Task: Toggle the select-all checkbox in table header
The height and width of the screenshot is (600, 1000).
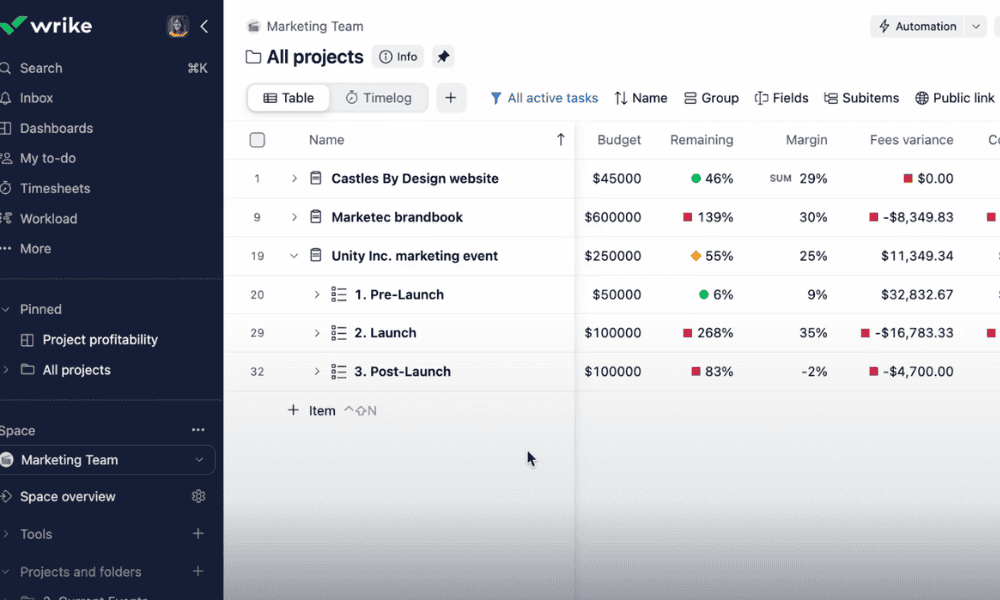Action: pyautogui.click(x=257, y=140)
